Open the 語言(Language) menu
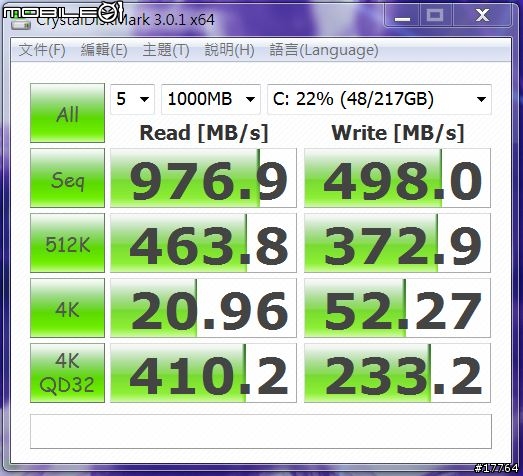523x476 pixels. [x=324, y=50]
